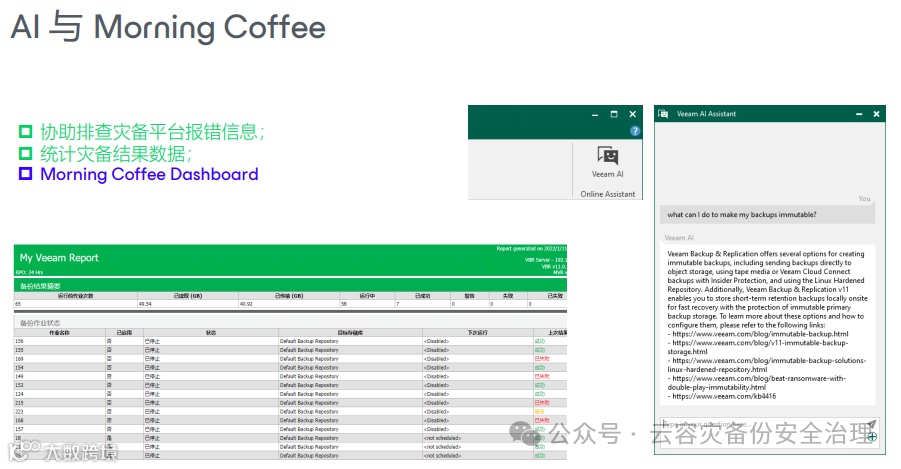Open the v11-immutable-backup-storage.html link
This screenshot has height=469, width=901.
pyautogui.click(x=758, y=347)
